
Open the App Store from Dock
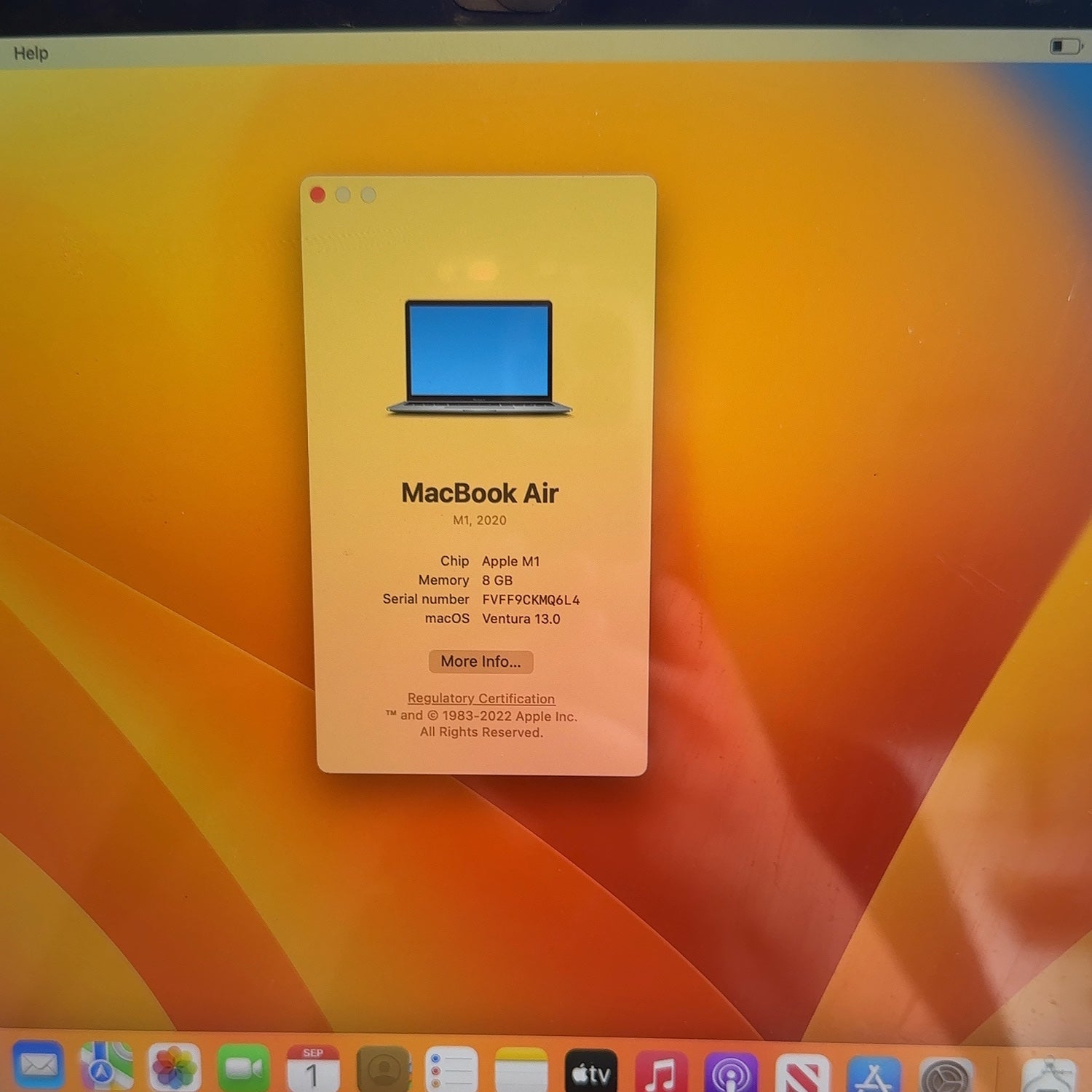tap(874, 1074)
